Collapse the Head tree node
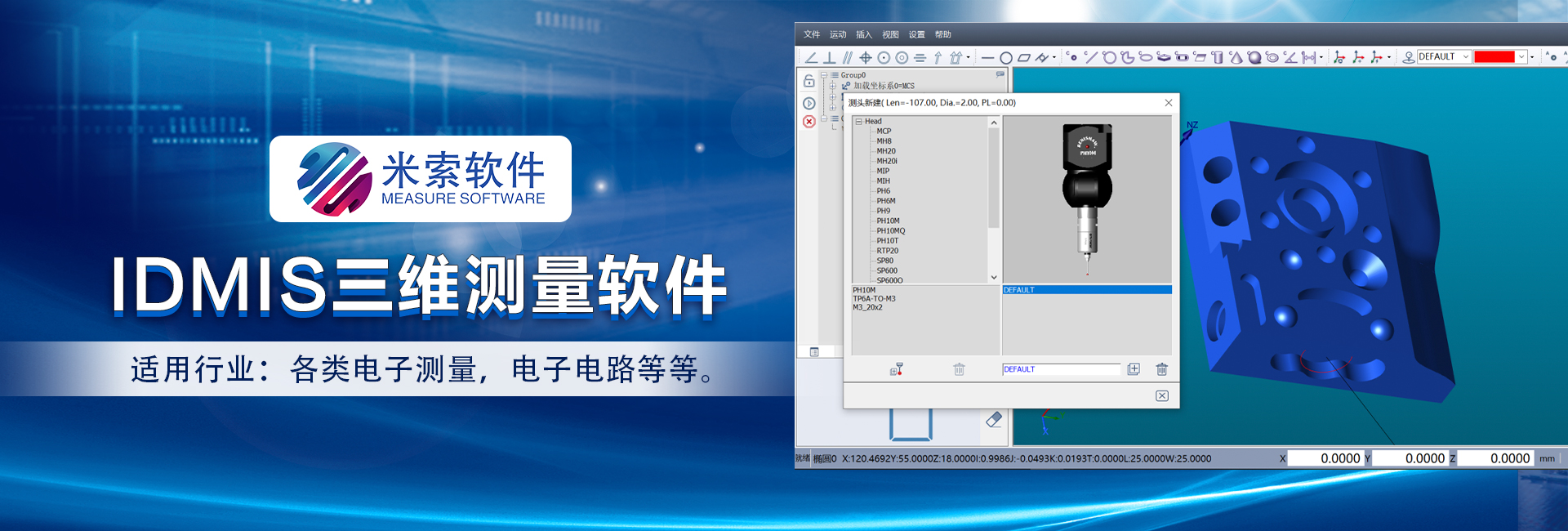This screenshot has height=531, width=1568. tap(859, 121)
